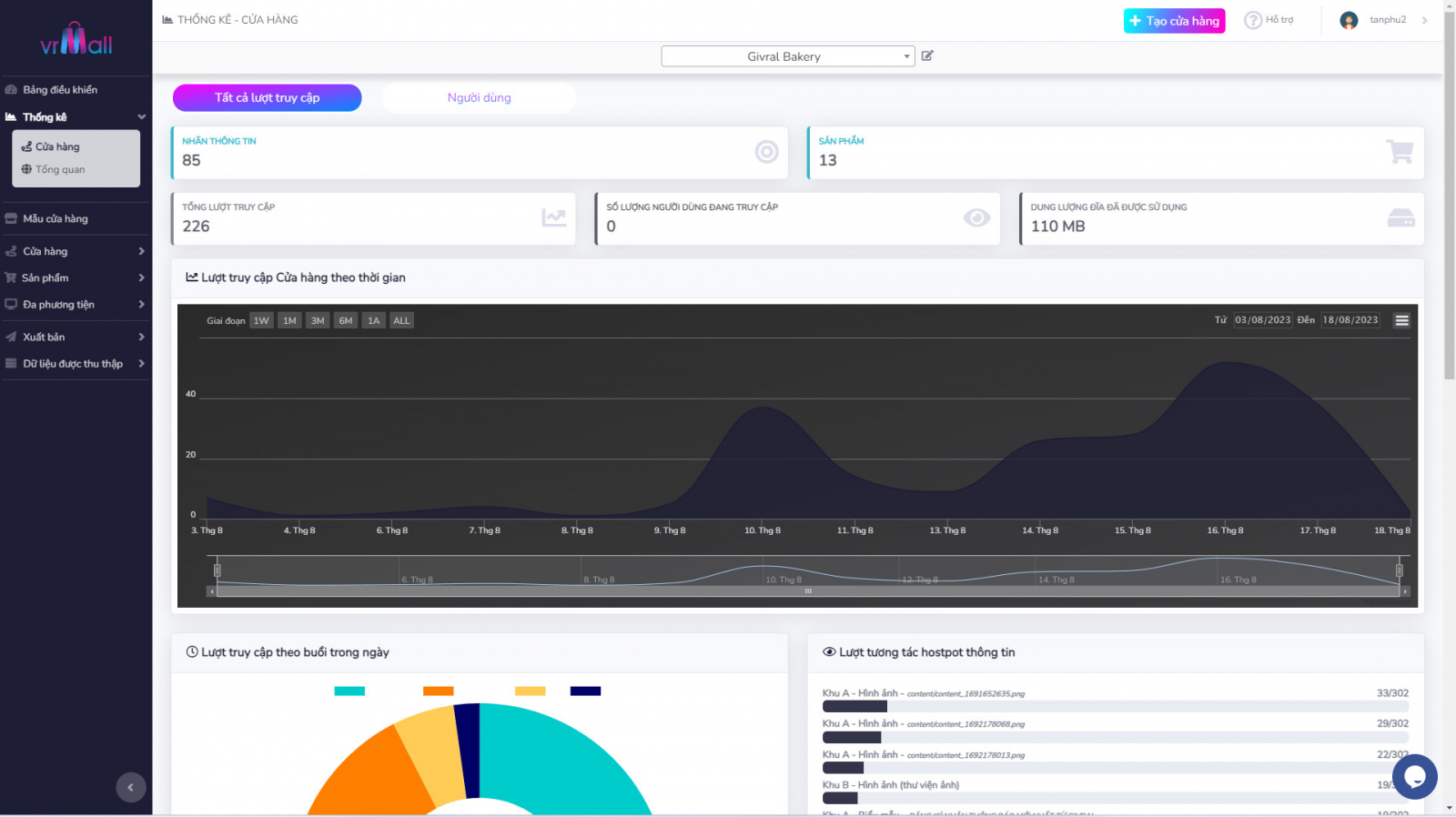This screenshot has height=817, width=1456.
Task: Toggle the navy legend swatch
Action: tap(585, 691)
